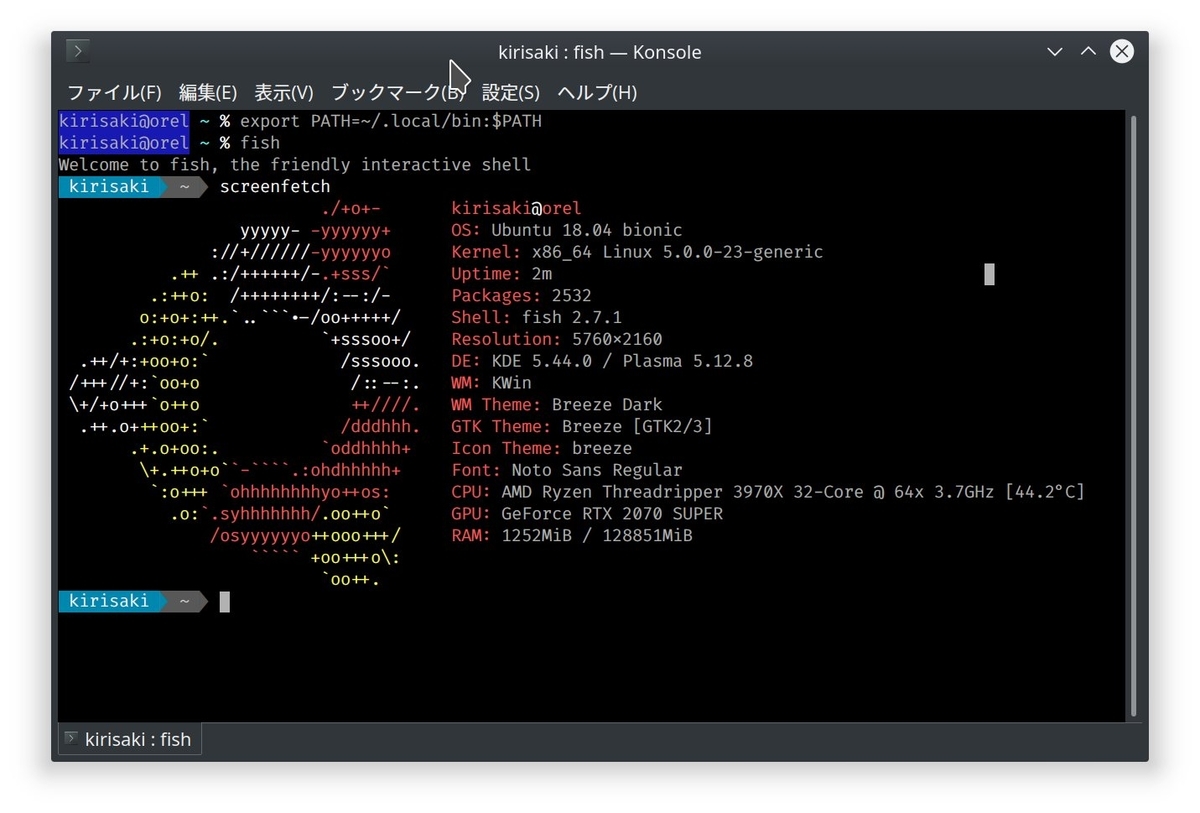
Task: Click the terminal icon on the fish tab
Action: pos(71,739)
